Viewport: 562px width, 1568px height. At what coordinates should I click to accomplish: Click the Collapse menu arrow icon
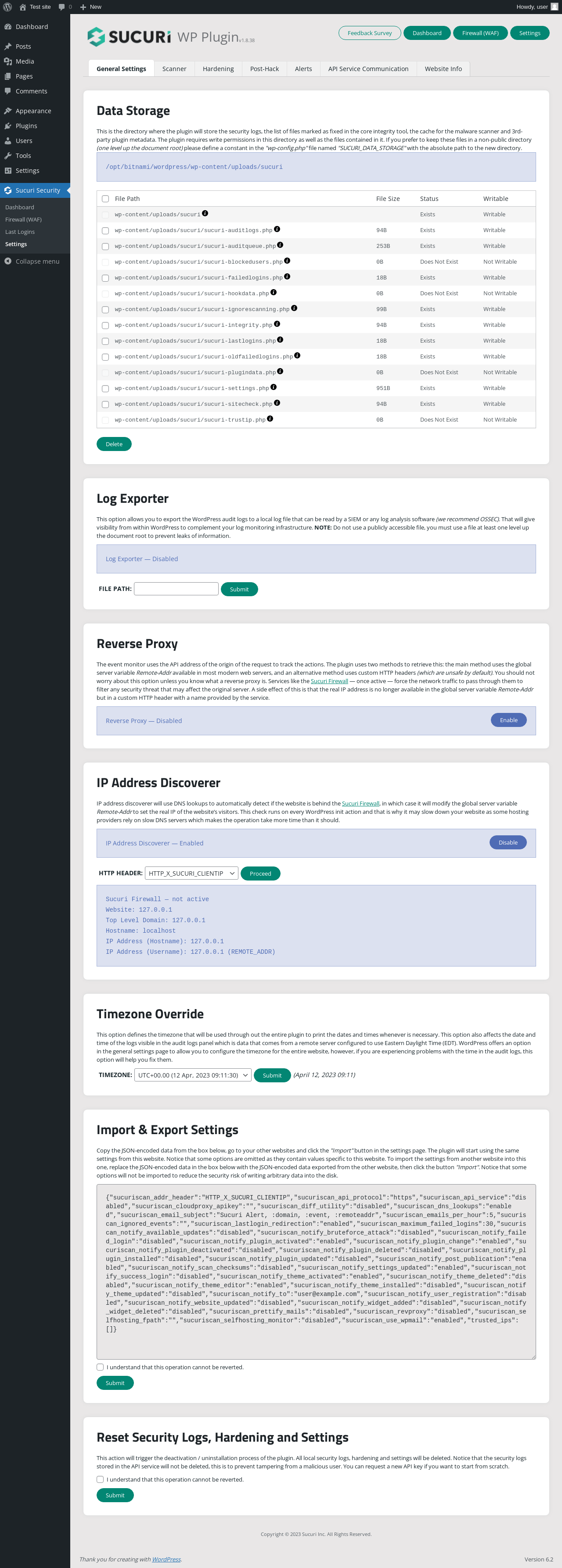[x=8, y=261]
